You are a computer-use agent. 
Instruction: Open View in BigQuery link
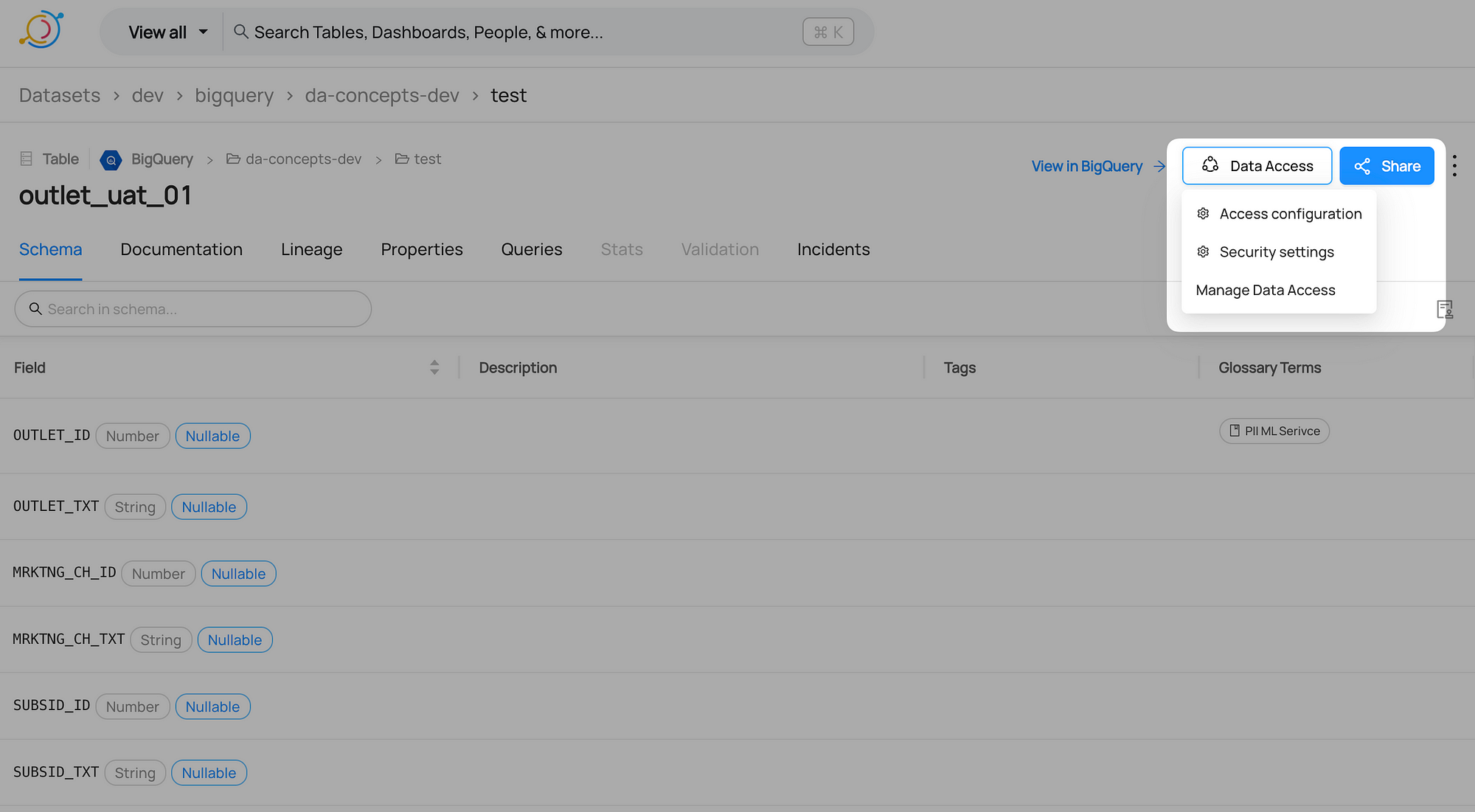(x=1086, y=166)
